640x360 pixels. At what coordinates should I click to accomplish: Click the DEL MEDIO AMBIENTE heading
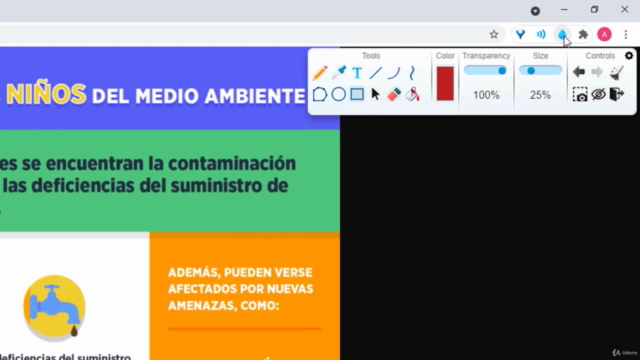click(x=199, y=97)
